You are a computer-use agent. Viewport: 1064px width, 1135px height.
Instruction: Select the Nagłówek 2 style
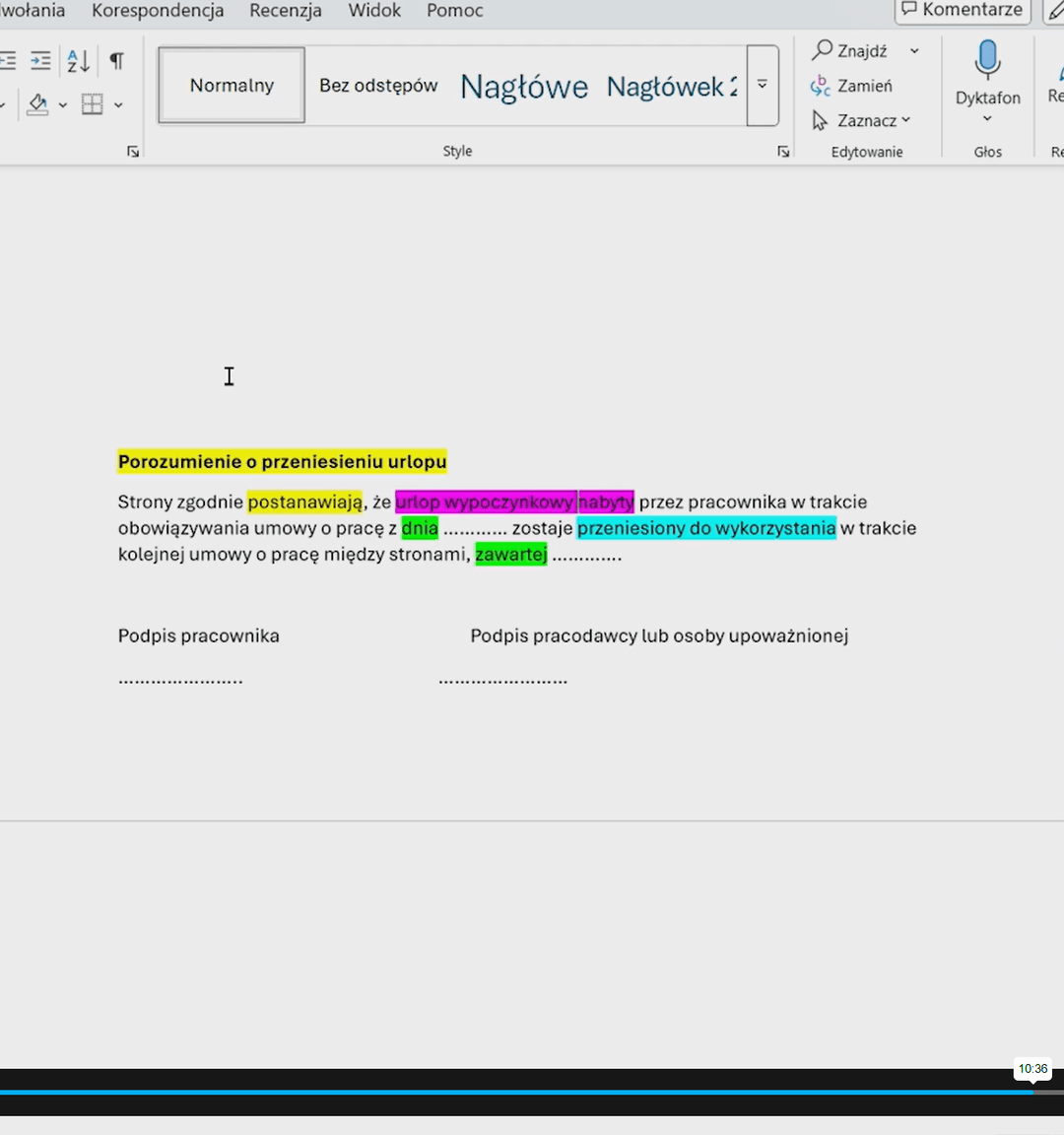click(x=671, y=87)
